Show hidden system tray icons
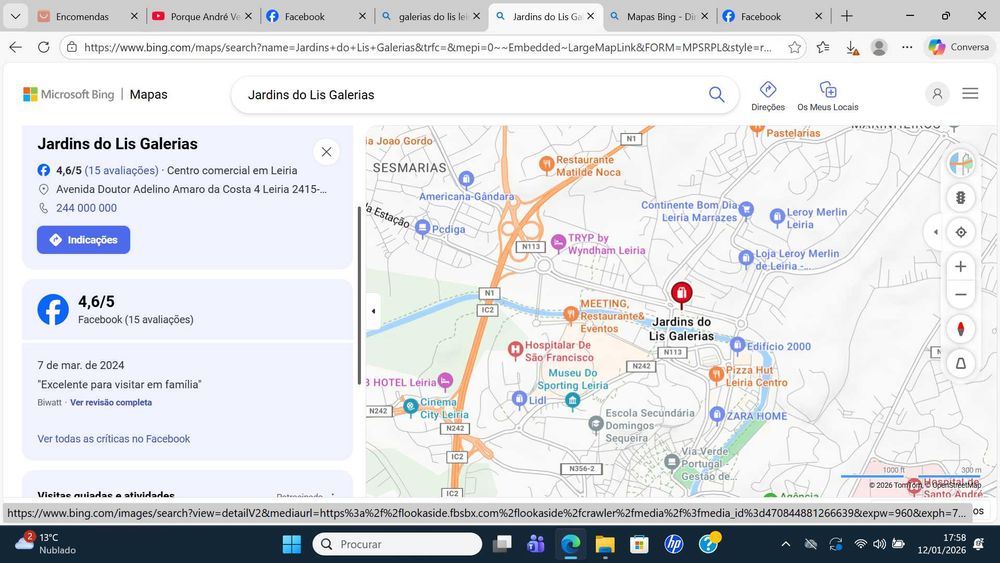Viewport: 1000px width, 563px height. (x=786, y=544)
